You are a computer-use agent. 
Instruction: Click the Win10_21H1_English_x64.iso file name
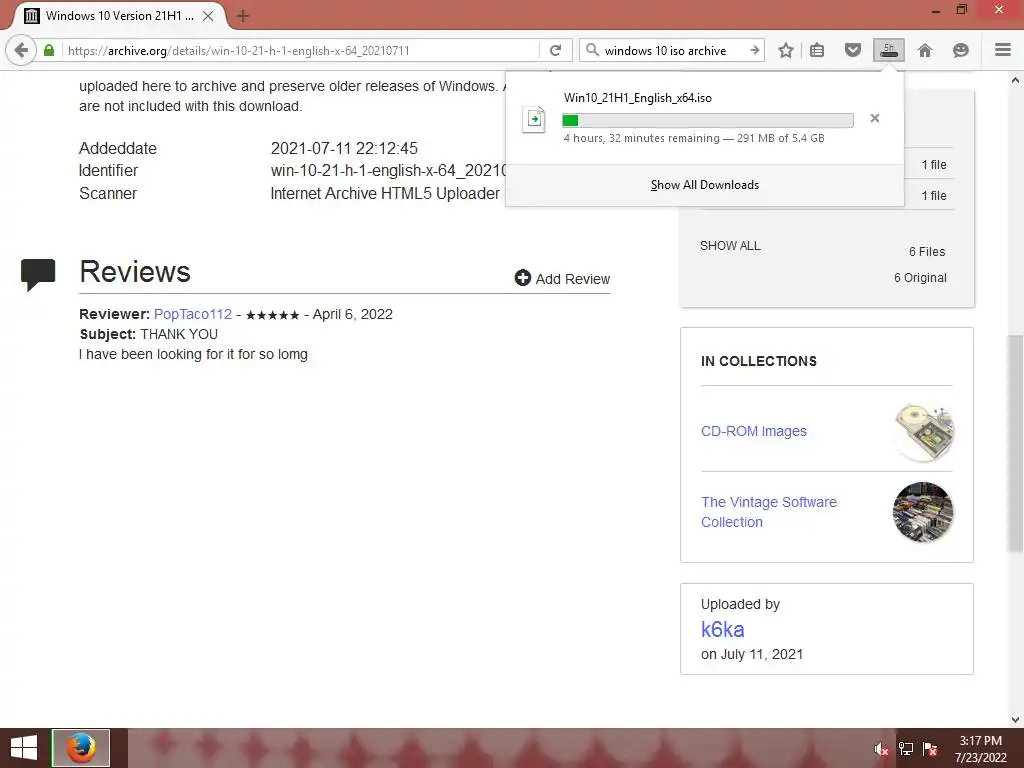coord(638,98)
